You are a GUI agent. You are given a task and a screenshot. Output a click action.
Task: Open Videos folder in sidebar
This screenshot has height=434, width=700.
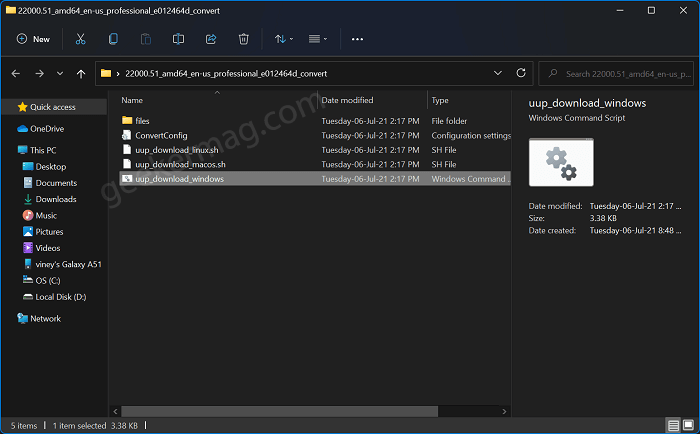[x=41, y=248]
